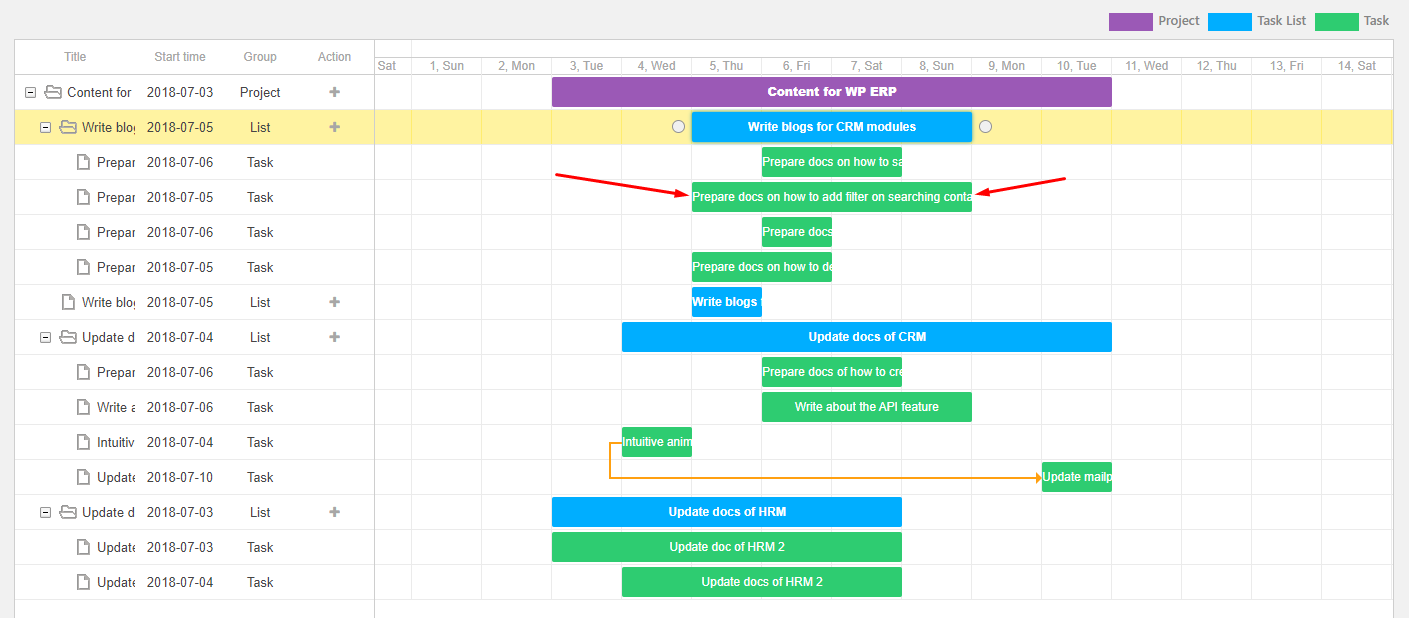Select the Content for WP ERP bar
Screen dimensions: 1409x618
point(832,92)
